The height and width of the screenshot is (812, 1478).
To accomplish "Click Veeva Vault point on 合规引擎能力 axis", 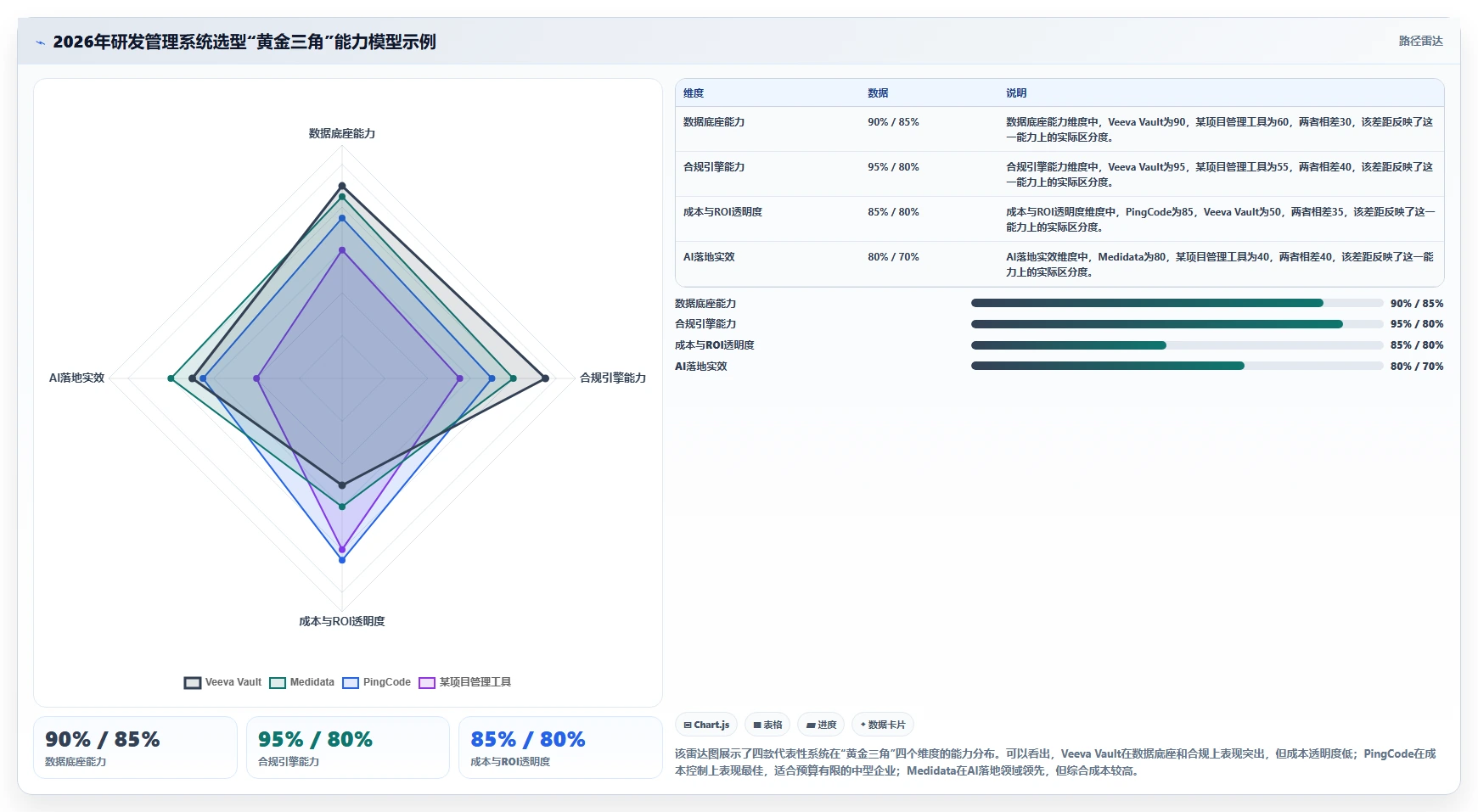I will point(545,378).
